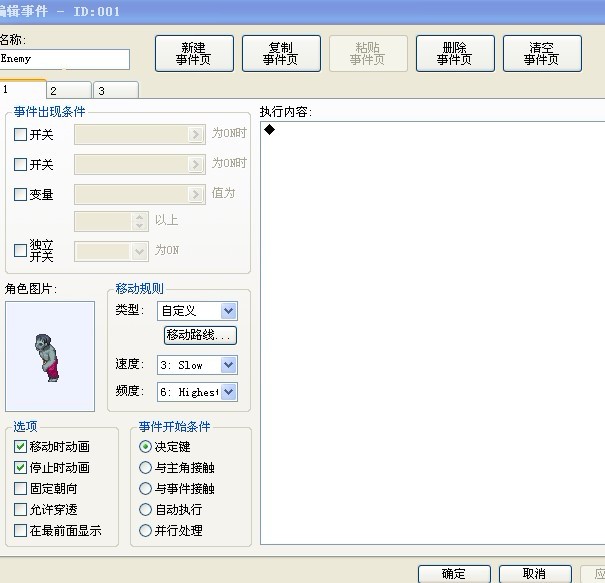Enable the first 开关 condition checkbox
This screenshot has height=583, width=605.
pos(20,135)
